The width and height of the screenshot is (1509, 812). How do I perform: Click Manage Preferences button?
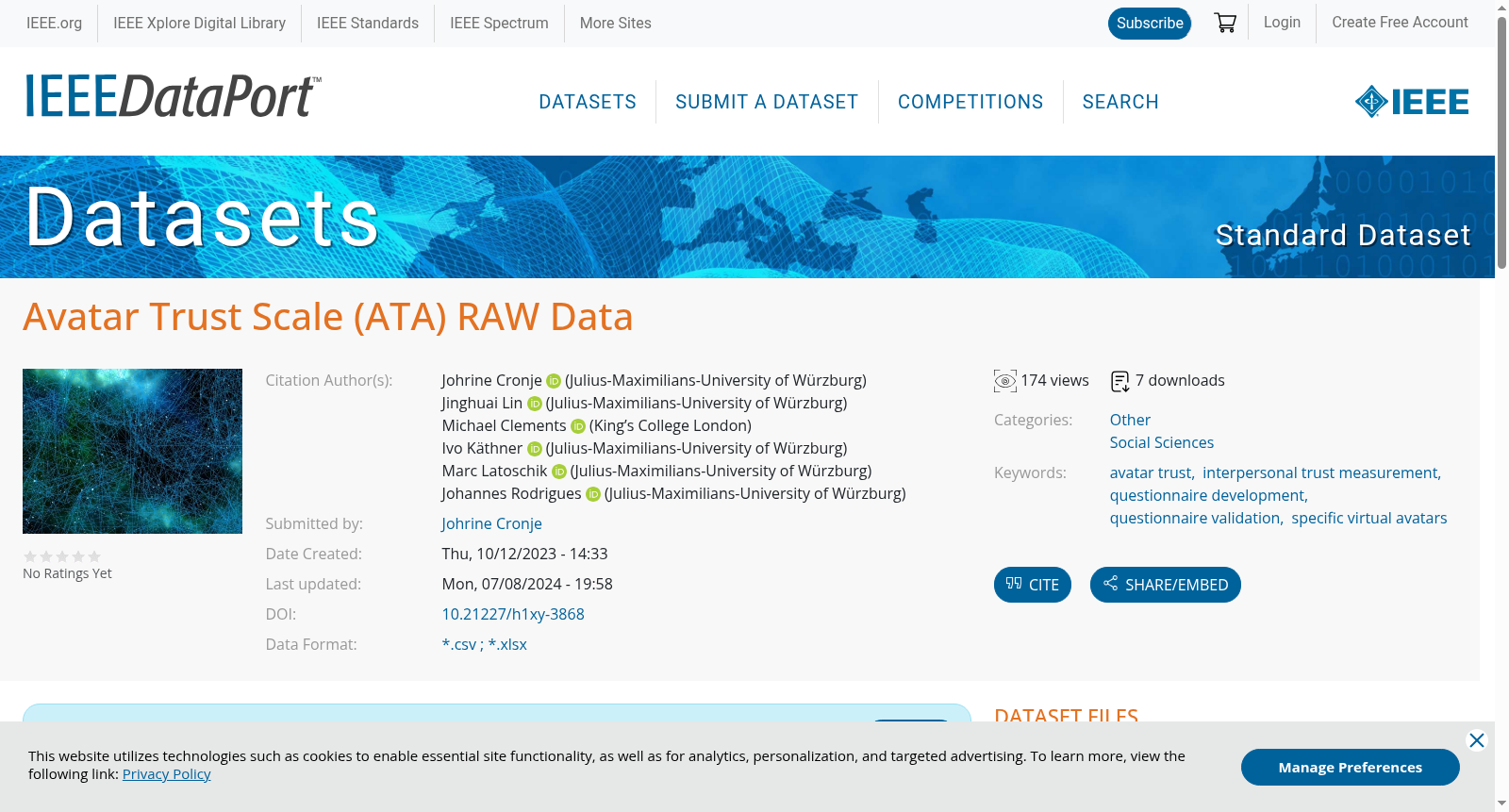(x=1351, y=767)
